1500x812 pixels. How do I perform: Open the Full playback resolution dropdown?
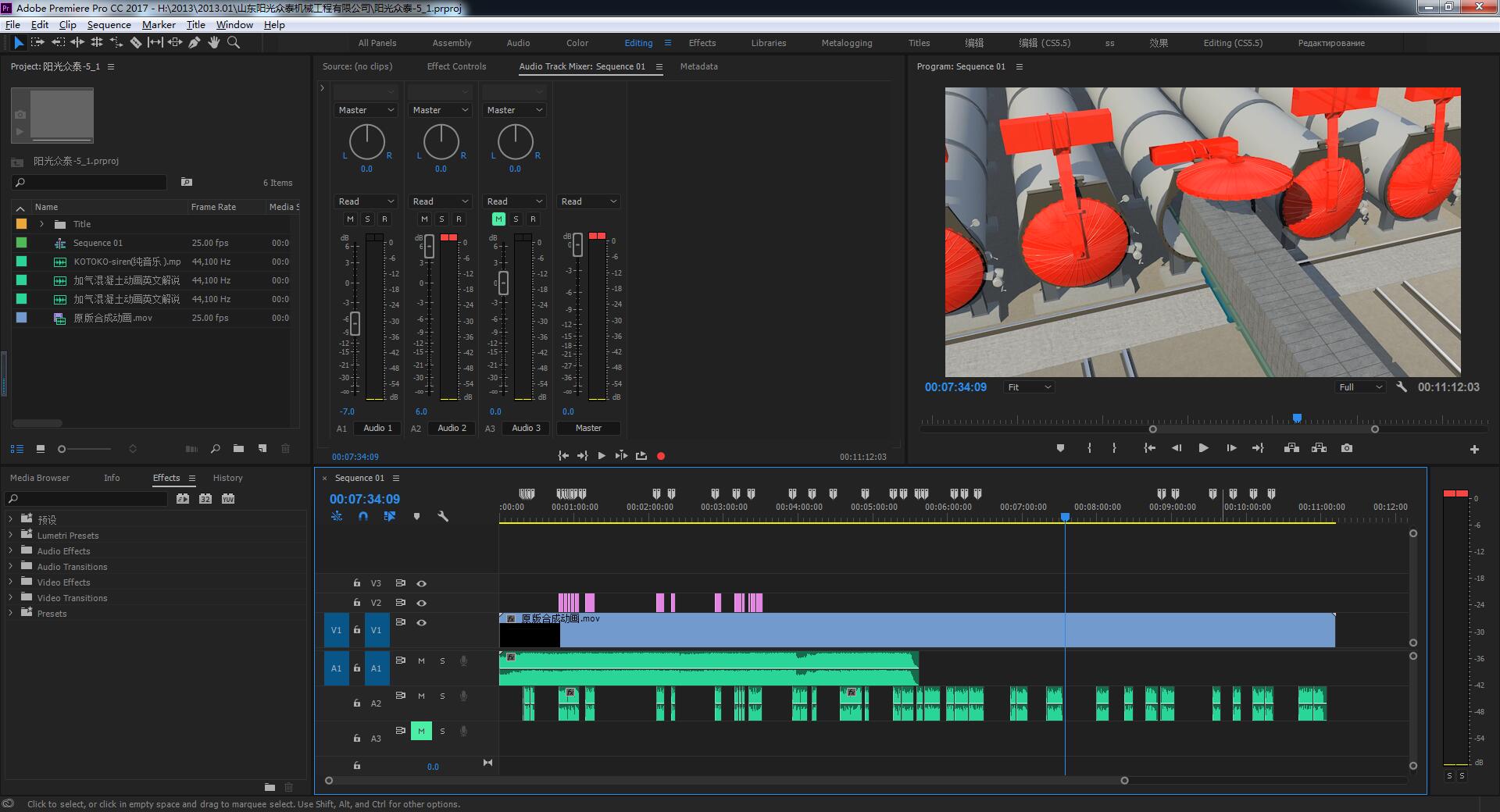pos(1360,387)
